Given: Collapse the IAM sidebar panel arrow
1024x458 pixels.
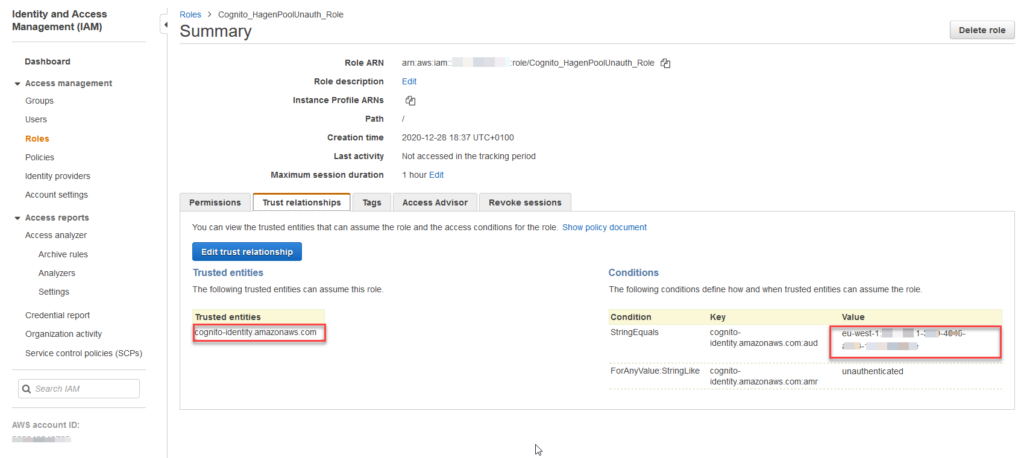Looking at the screenshot, I should click(164, 23).
